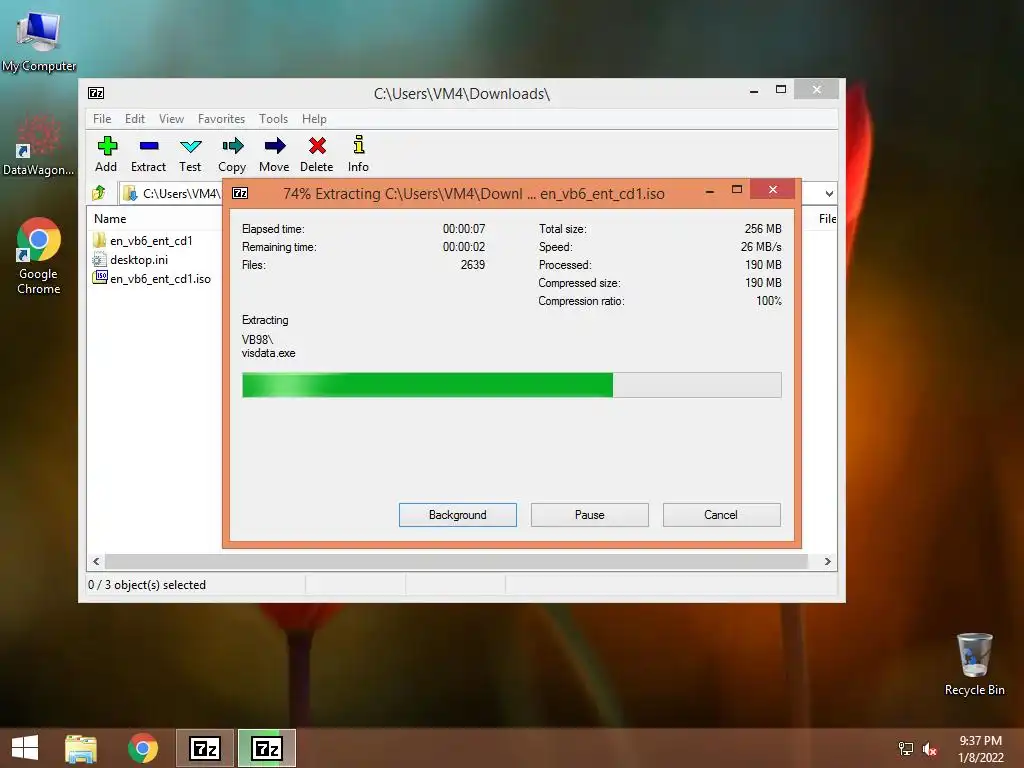Click the Elapsed time 00:00:07 value
The image size is (1024, 768).
[464, 229]
